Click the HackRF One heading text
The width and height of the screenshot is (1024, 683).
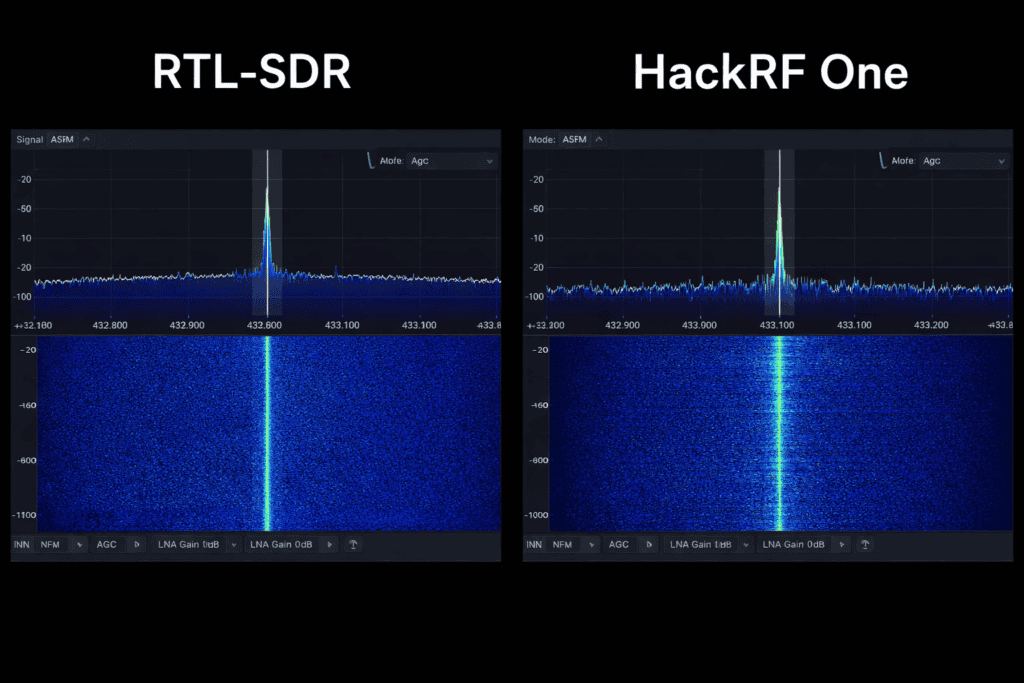tap(771, 72)
